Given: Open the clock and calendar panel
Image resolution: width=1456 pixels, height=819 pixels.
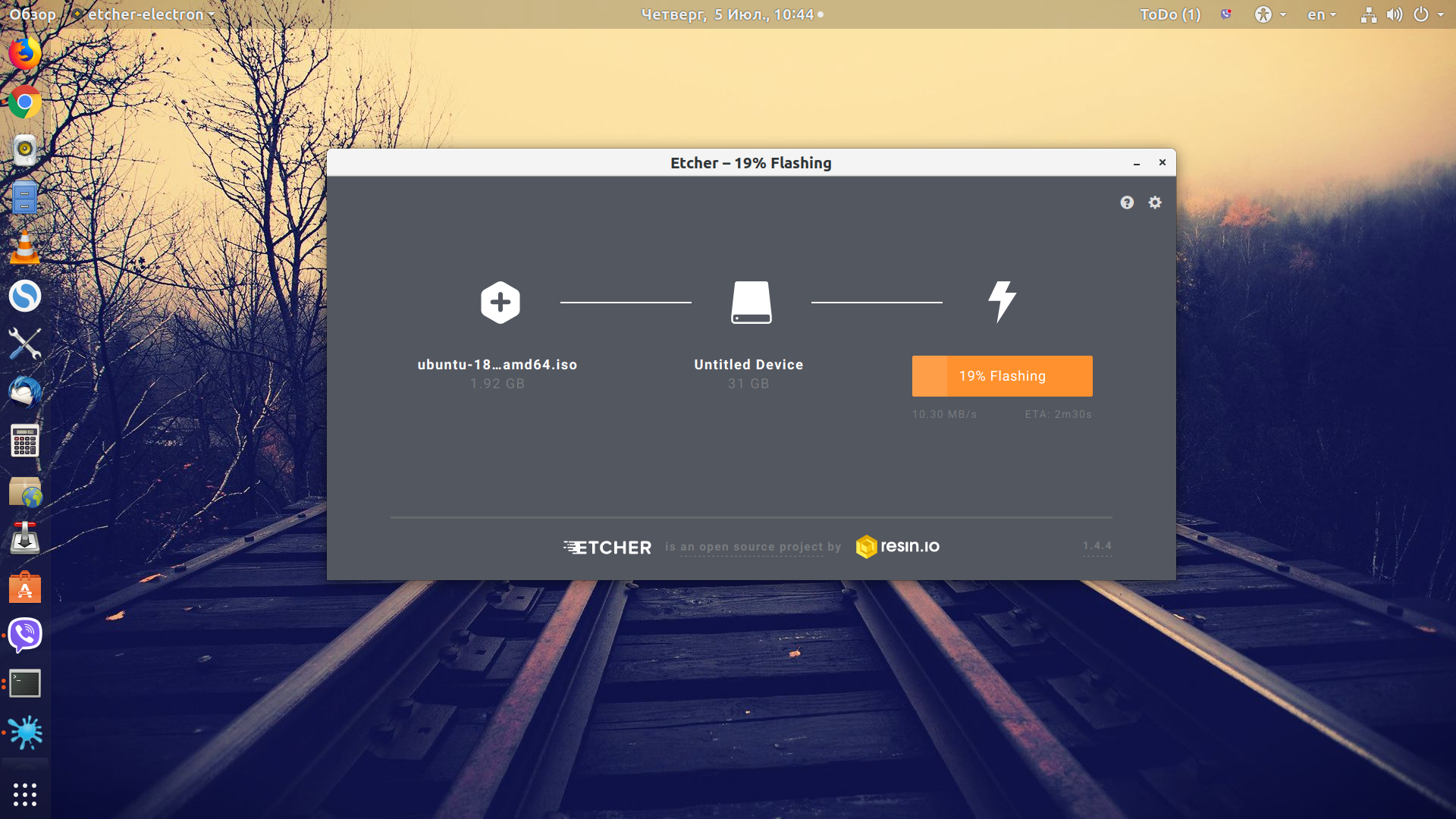Looking at the screenshot, I should pyautogui.click(x=732, y=14).
